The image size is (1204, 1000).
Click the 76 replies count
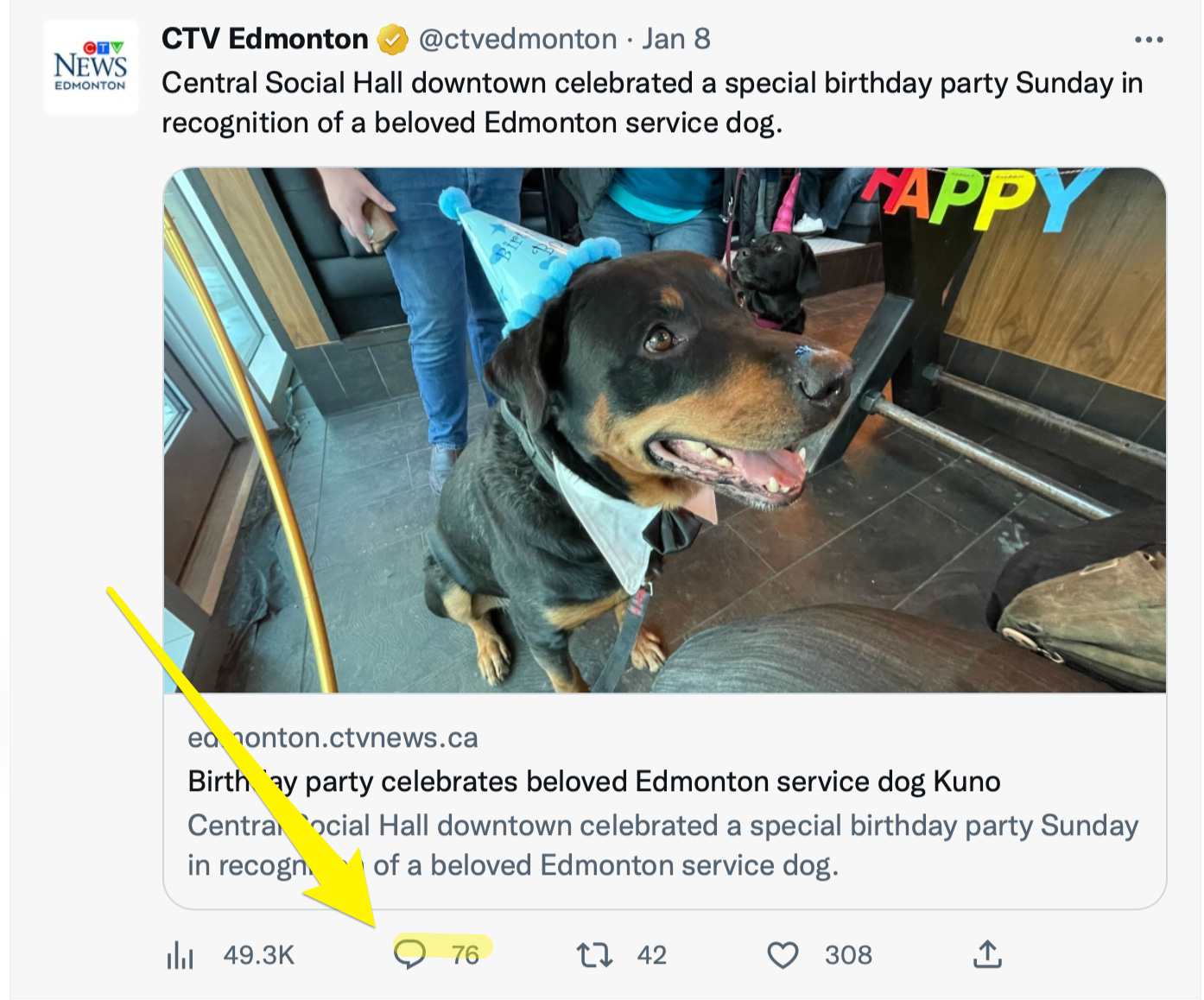click(x=465, y=955)
